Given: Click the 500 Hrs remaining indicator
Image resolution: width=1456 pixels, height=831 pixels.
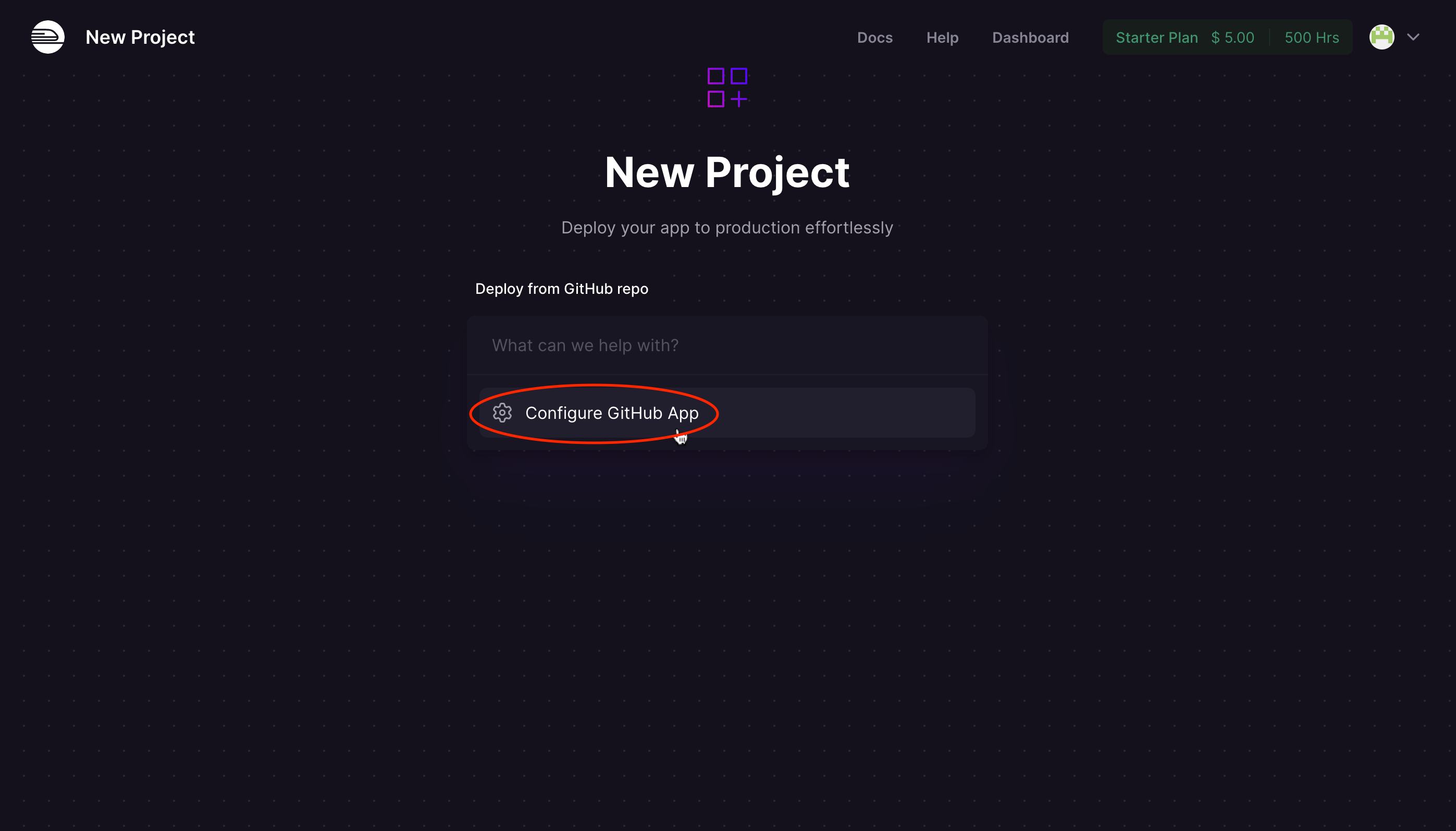Looking at the screenshot, I should [1311, 37].
